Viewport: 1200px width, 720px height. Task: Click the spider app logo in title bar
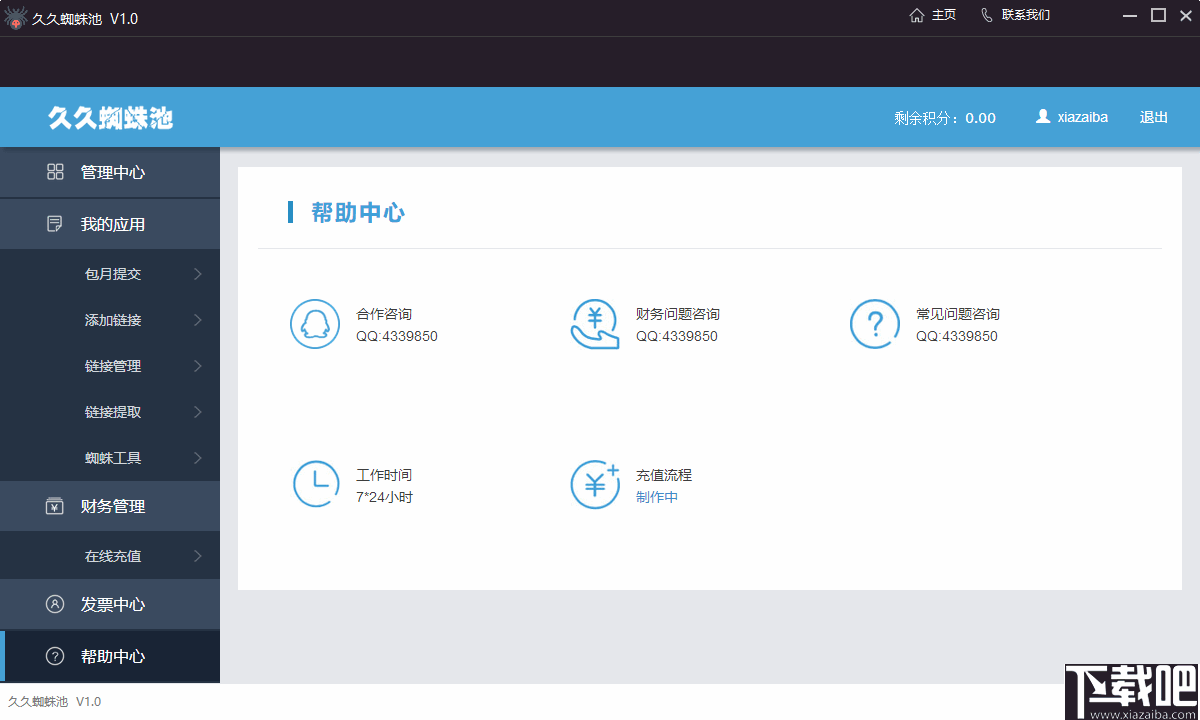point(16,17)
